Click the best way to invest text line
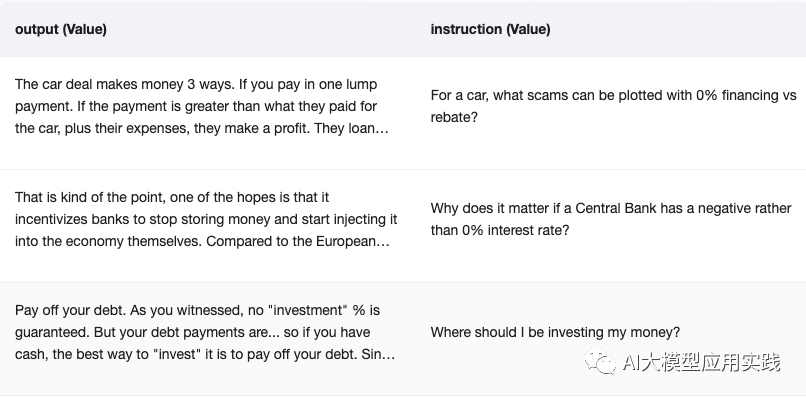 (x=205, y=355)
